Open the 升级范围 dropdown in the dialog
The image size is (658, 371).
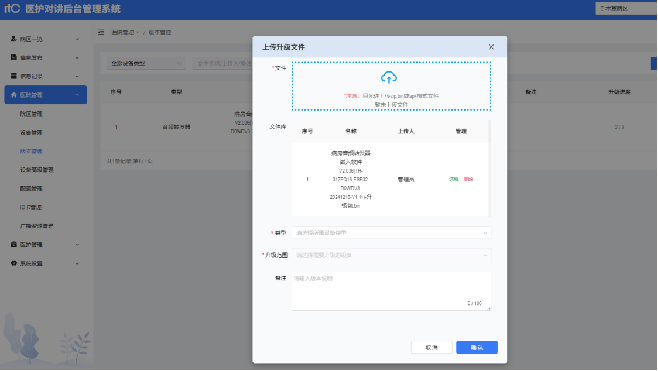[x=392, y=255]
